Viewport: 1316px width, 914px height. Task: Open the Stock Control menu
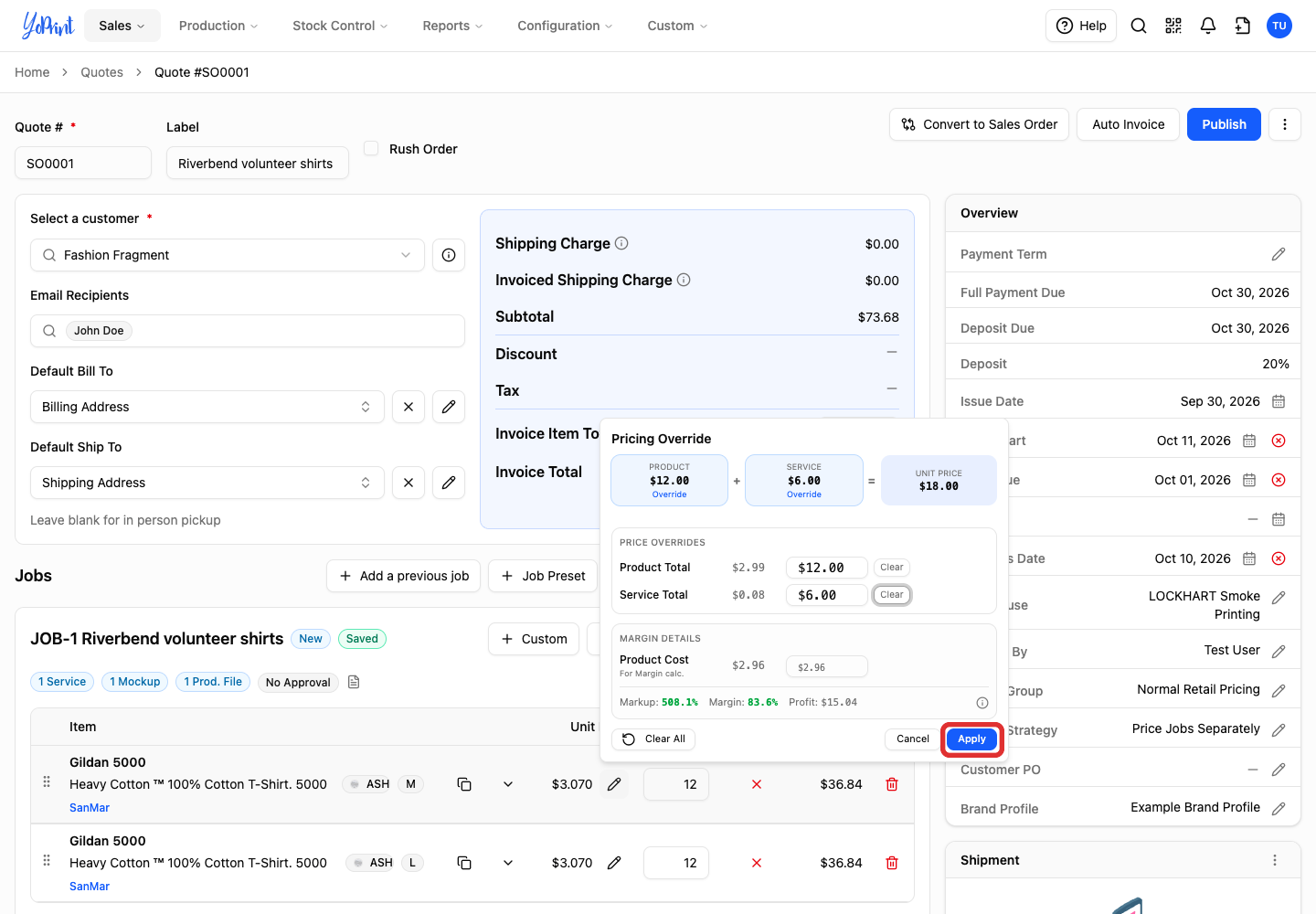click(x=340, y=26)
